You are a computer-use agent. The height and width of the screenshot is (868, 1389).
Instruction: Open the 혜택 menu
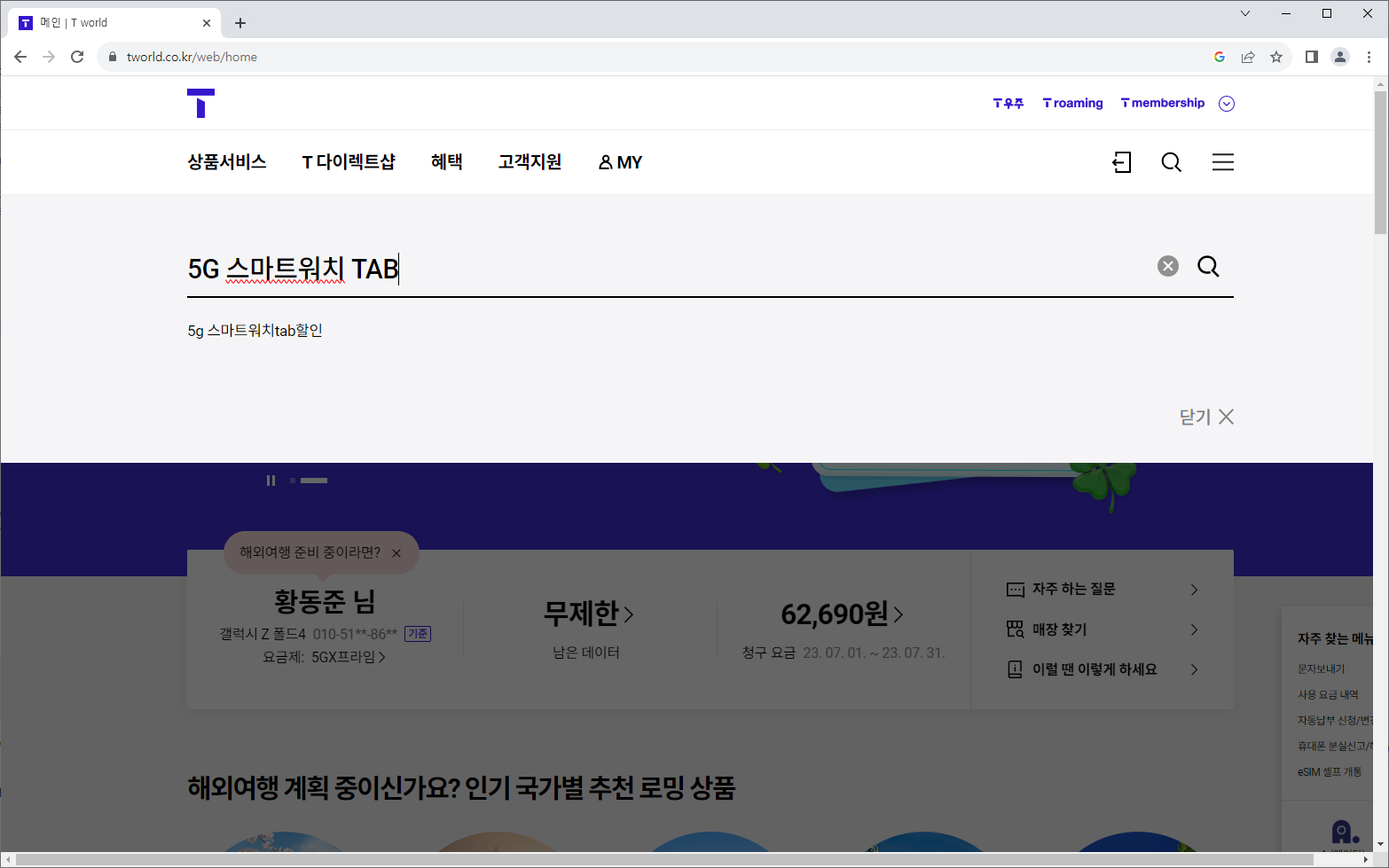[447, 162]
